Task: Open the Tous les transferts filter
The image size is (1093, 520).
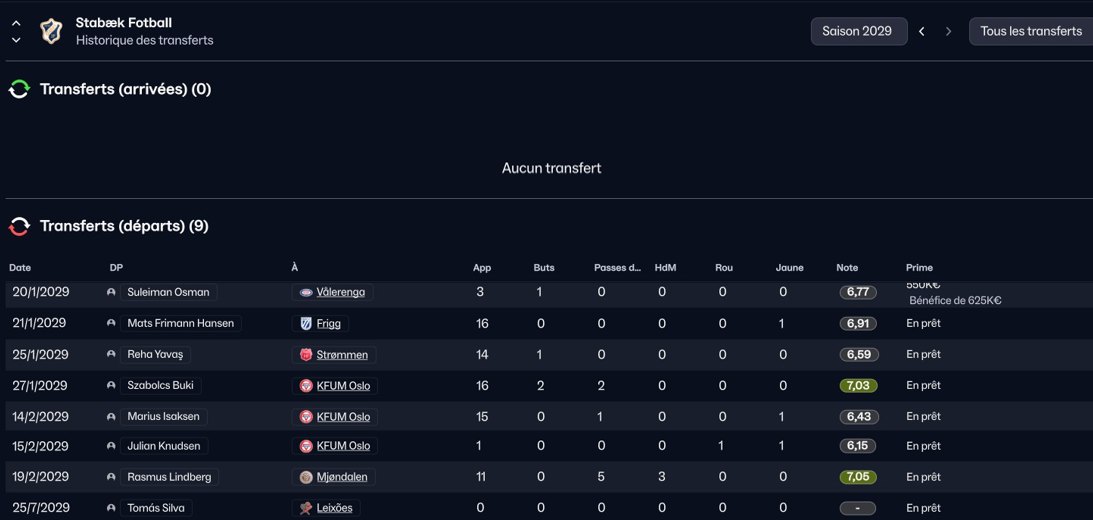Action: (x=1030, y=31)
